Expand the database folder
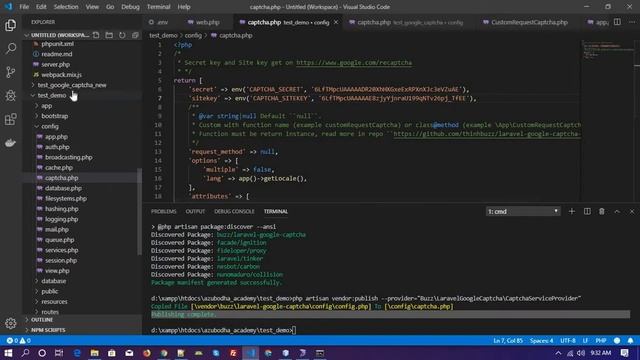 click(53, 281)
